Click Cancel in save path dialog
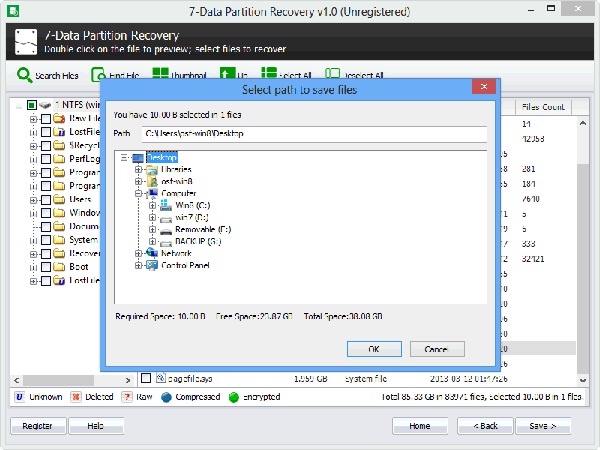600x450 pixels. click(x=437, y=349)
